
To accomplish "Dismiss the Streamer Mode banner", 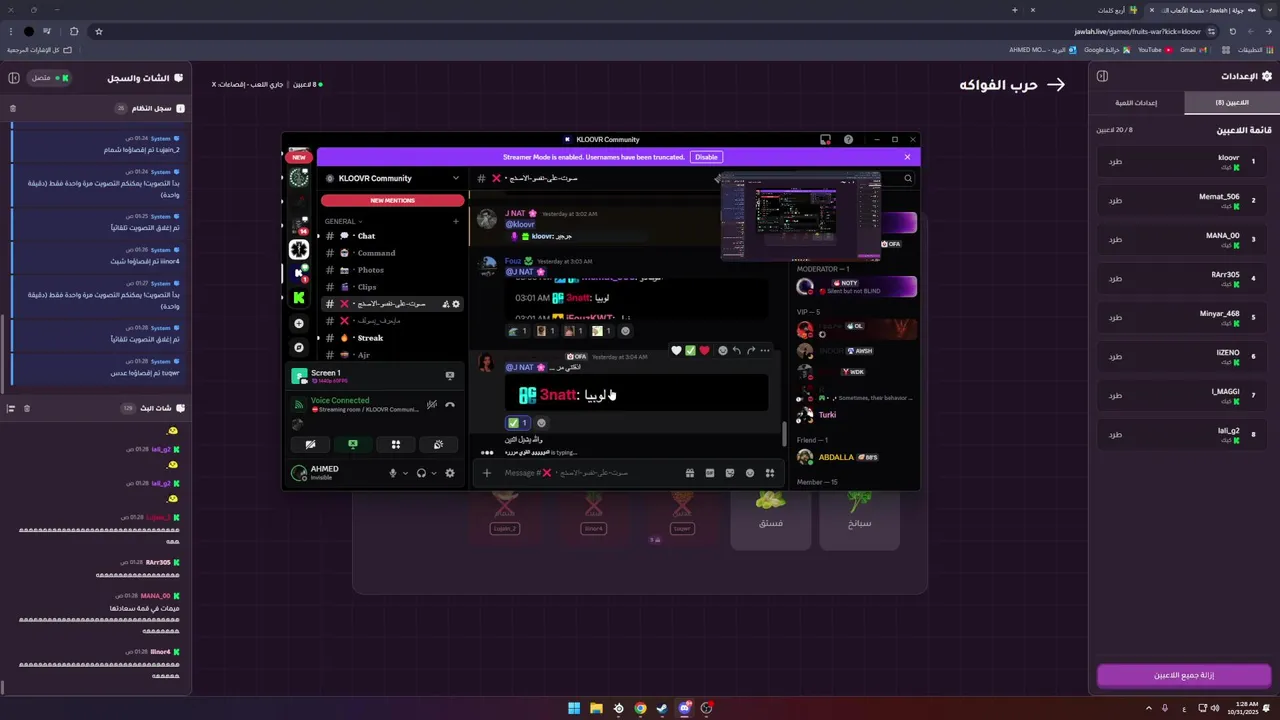I will (x=907, y=157).
